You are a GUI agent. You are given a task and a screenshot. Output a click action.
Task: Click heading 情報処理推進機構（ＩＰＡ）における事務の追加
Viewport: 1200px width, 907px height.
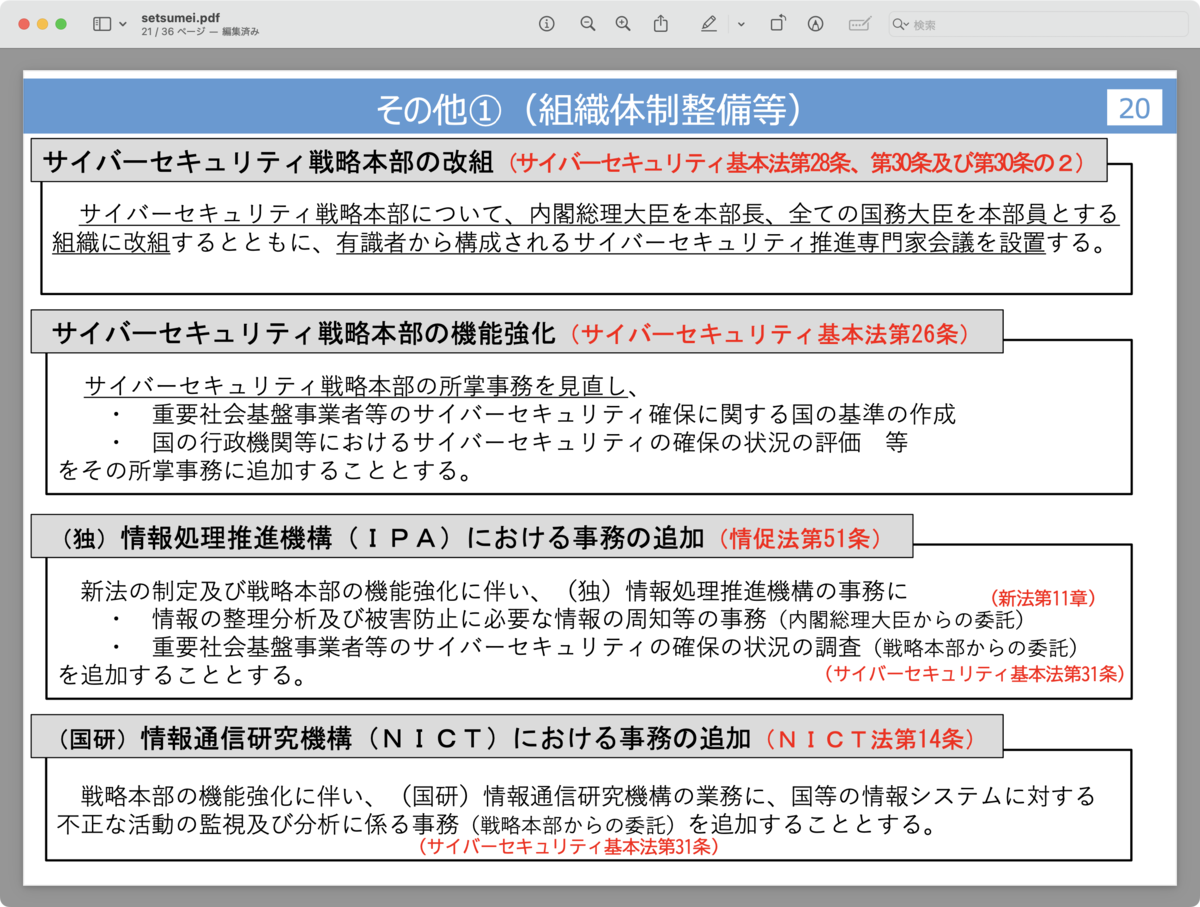click(x=413, y=537)
